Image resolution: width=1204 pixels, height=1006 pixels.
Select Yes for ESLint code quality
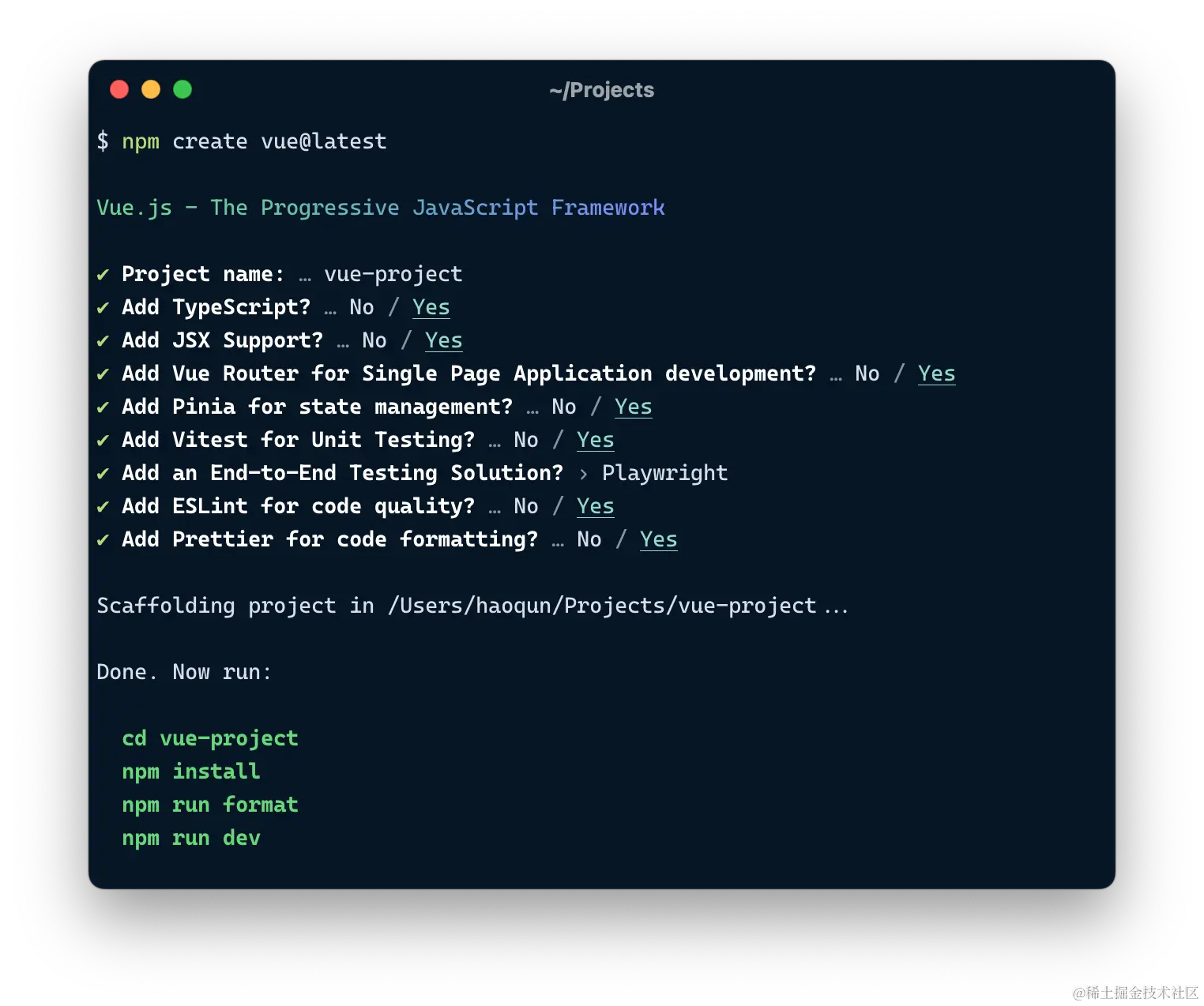click(x=596, y=506)
